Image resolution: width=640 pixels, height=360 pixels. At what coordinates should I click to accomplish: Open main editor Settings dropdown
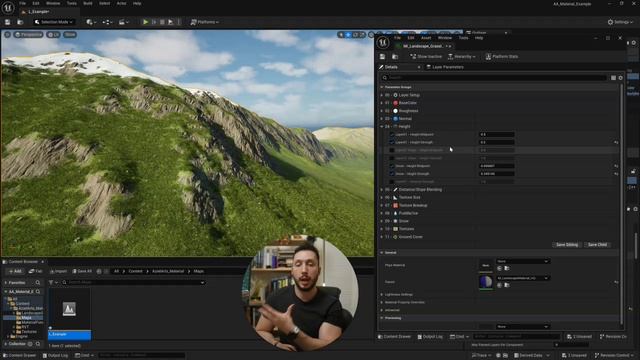620,22
